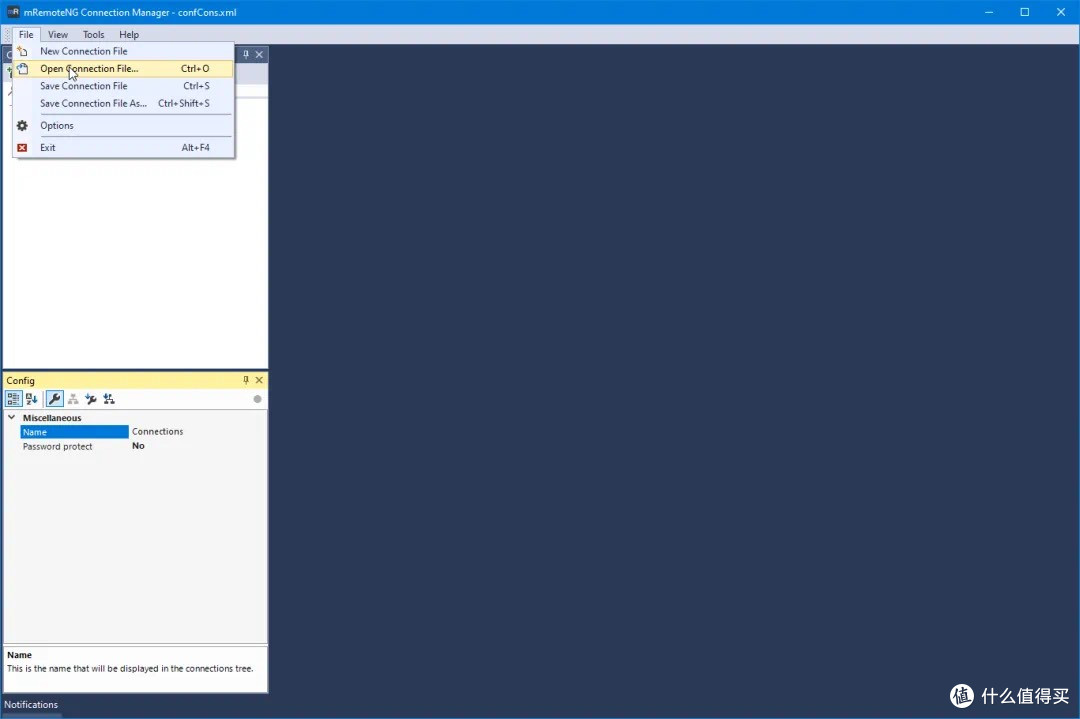The image size is (1080, 719).
Task: Pin the Connections panel behind the menu
Action: [246, 54]
